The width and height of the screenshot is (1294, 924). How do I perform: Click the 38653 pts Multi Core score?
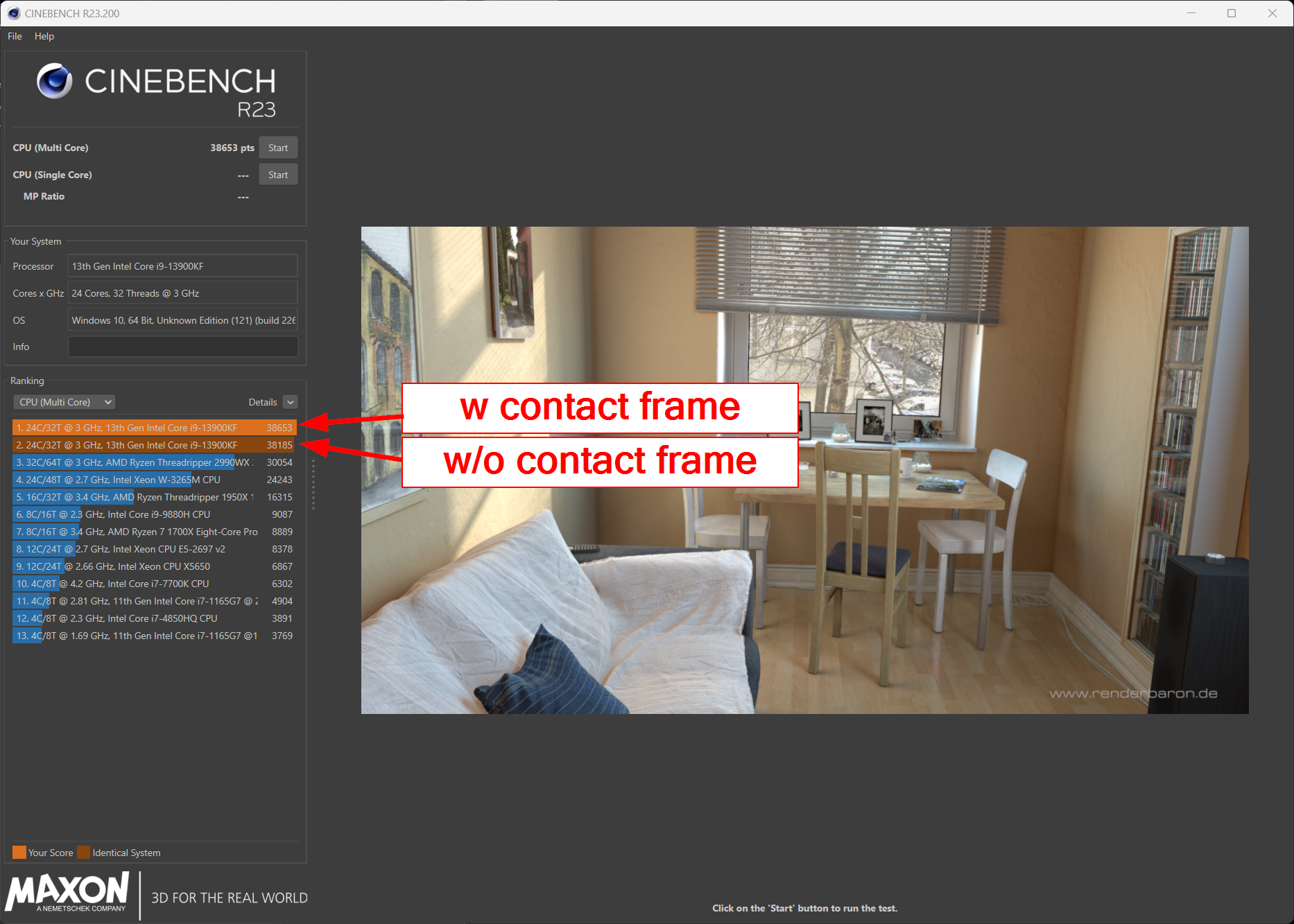click(232, 148)
